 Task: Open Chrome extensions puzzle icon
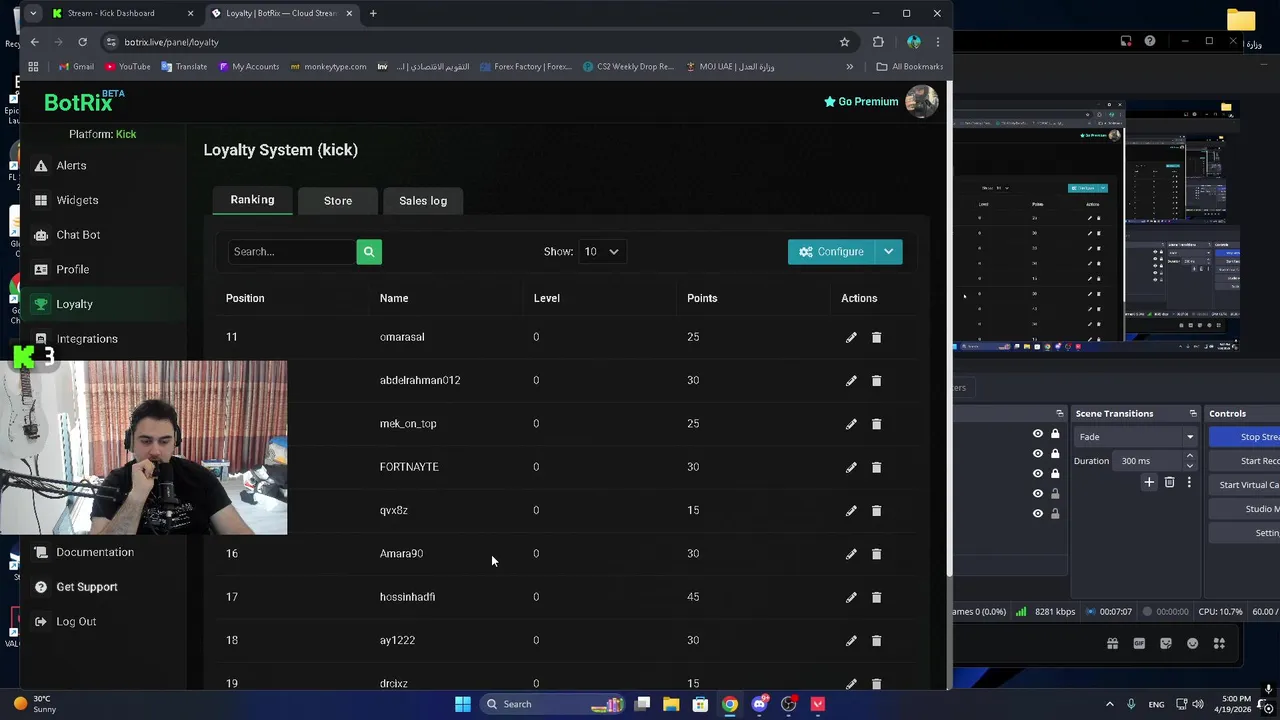[x=878, y=42]
